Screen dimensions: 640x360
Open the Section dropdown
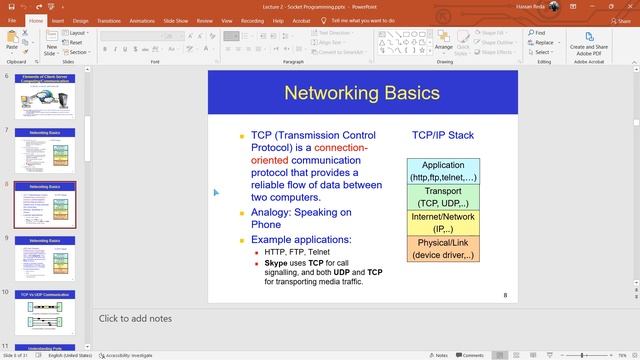pos(76,52)
